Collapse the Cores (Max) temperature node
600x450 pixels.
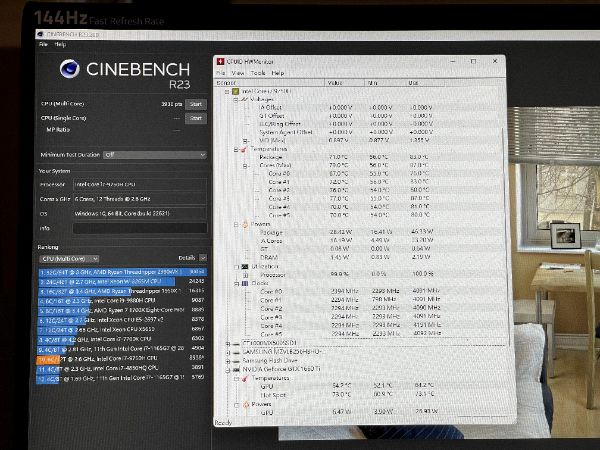[x=245, y=166]
